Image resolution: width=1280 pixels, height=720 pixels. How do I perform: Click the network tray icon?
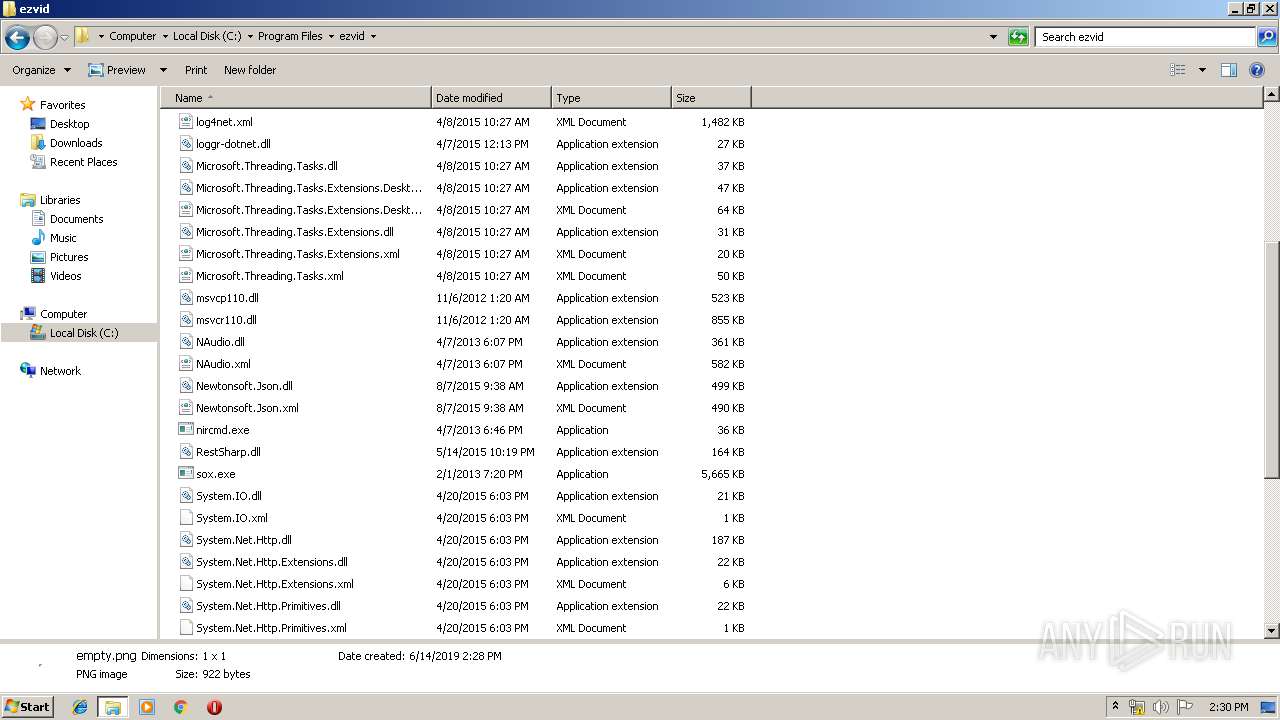coord(1137,707)
